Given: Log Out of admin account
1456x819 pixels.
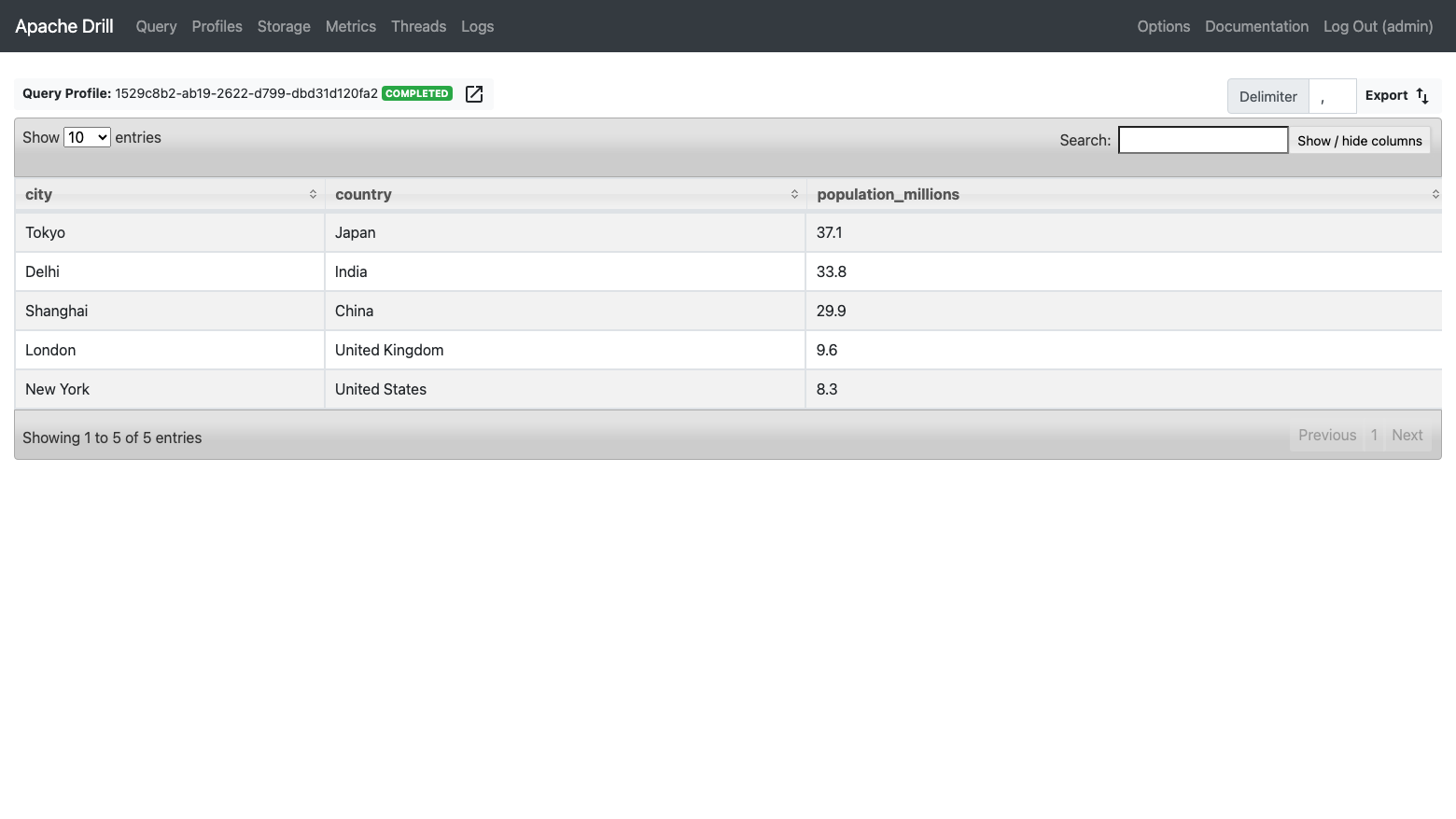Looking at the screenshot, I should tap(1379, 26).
